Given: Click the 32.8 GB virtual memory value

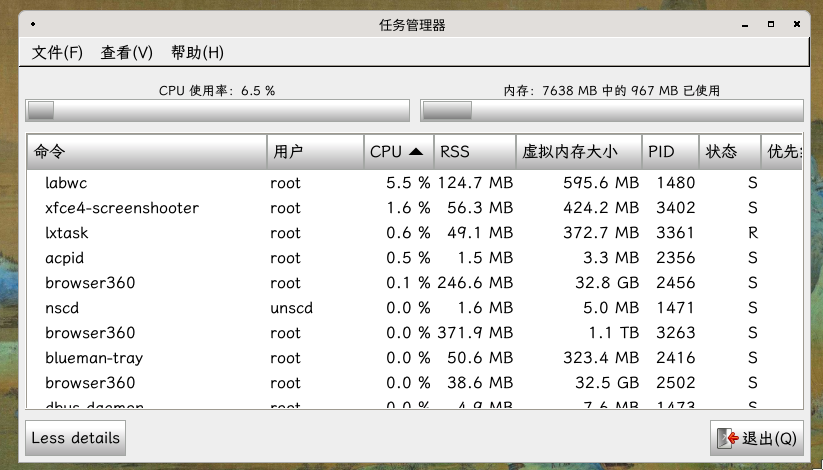Looking at the screenshot, I should pos(607,283).
